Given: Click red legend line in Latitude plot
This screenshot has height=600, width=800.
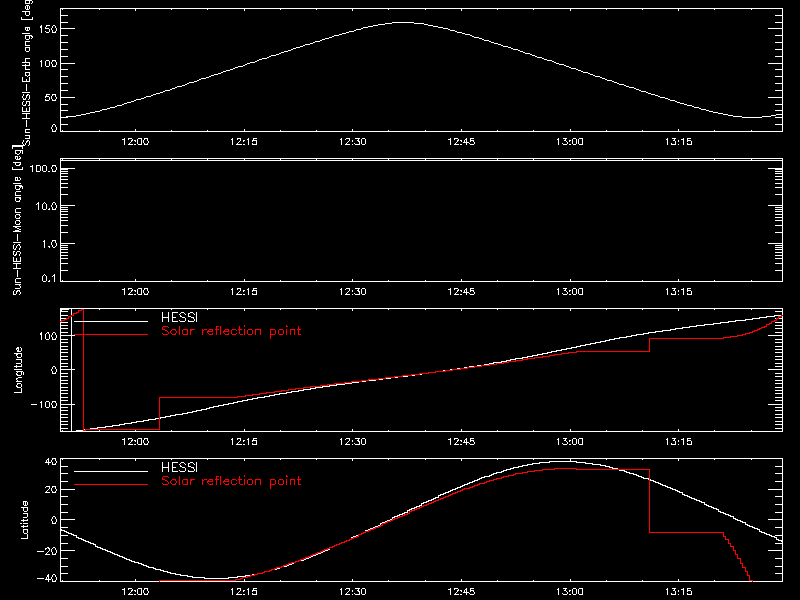Looking at the screenshot, I should pyautogui.click(x=111, y=485).
